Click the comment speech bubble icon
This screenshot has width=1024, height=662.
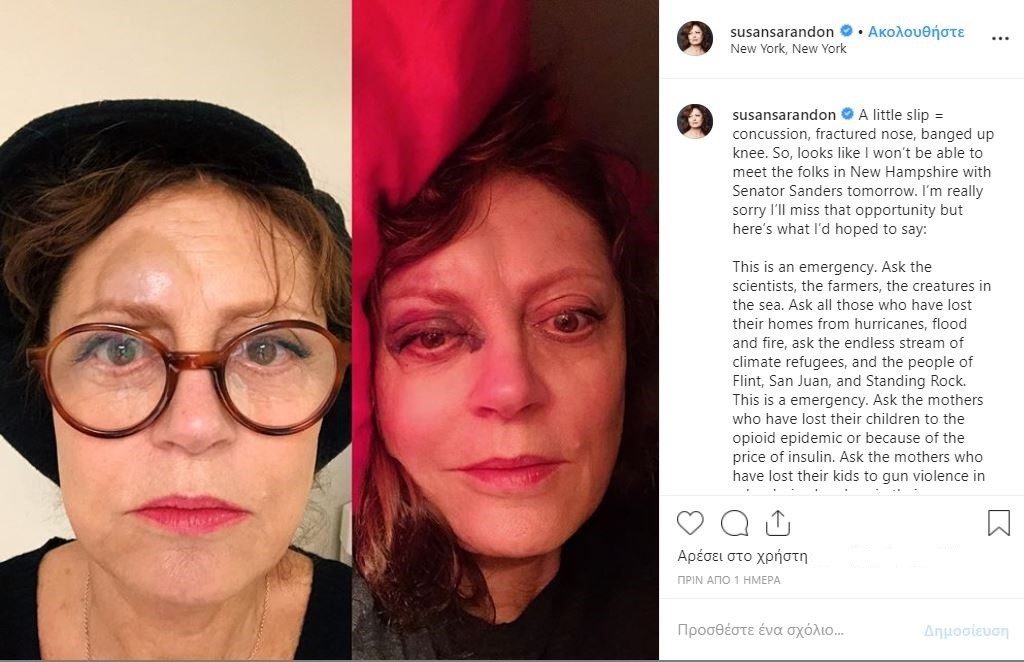(x=735, y=523)
